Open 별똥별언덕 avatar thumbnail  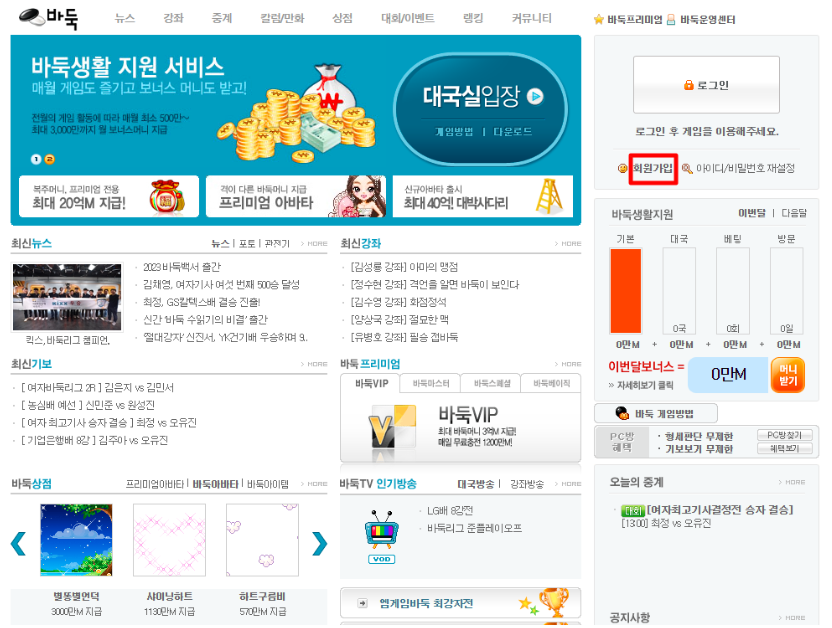[76, 540]
